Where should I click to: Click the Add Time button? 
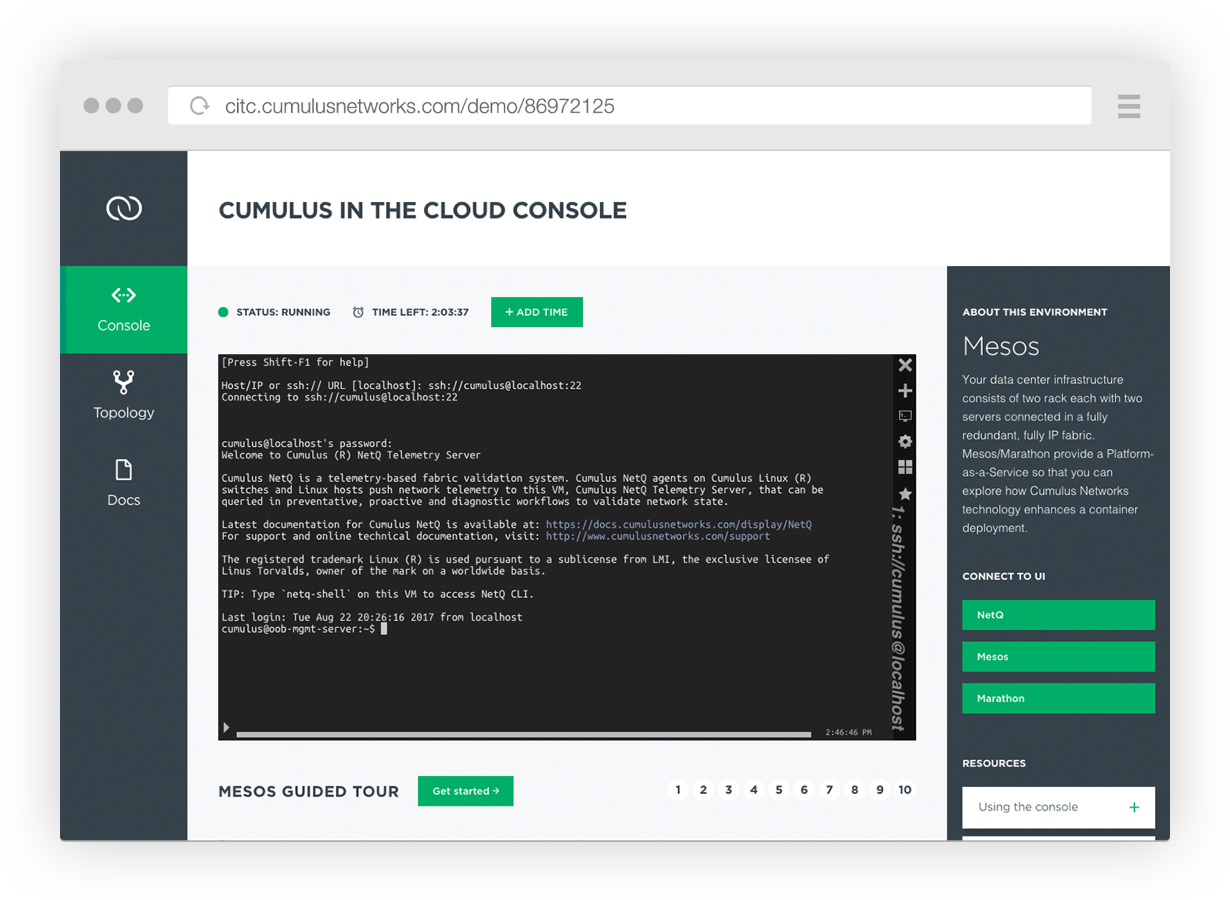pyautogui.click(x=537, y=312)
